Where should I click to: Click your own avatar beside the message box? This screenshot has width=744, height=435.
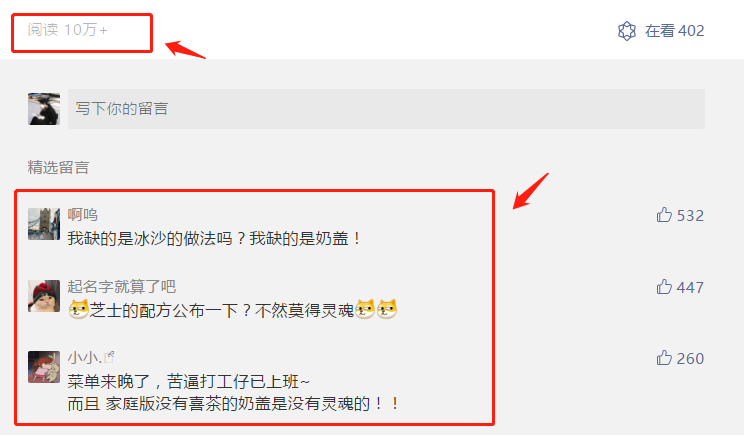[x=44, y=109]
